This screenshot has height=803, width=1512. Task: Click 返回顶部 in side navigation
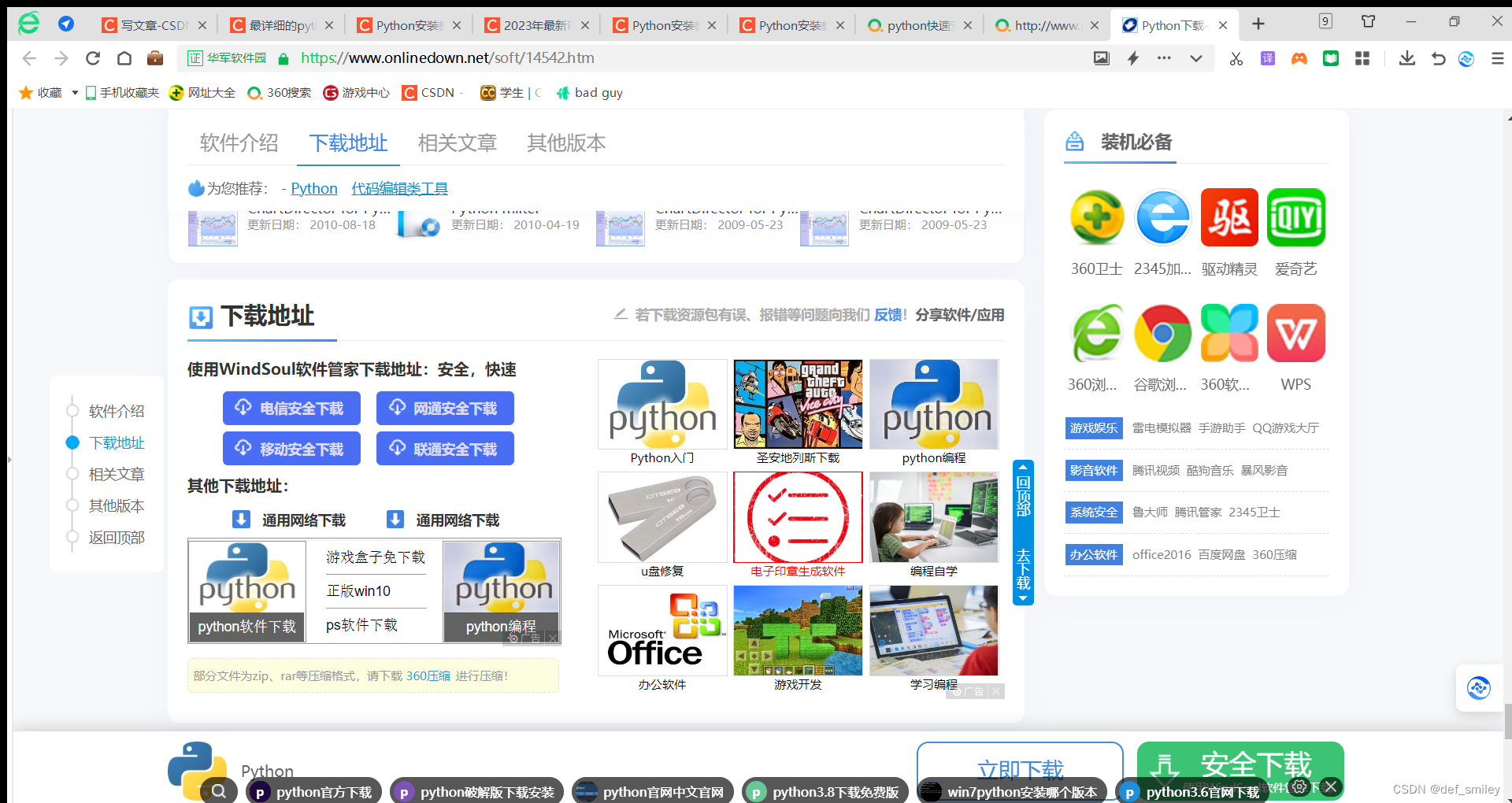pos(117,537)
